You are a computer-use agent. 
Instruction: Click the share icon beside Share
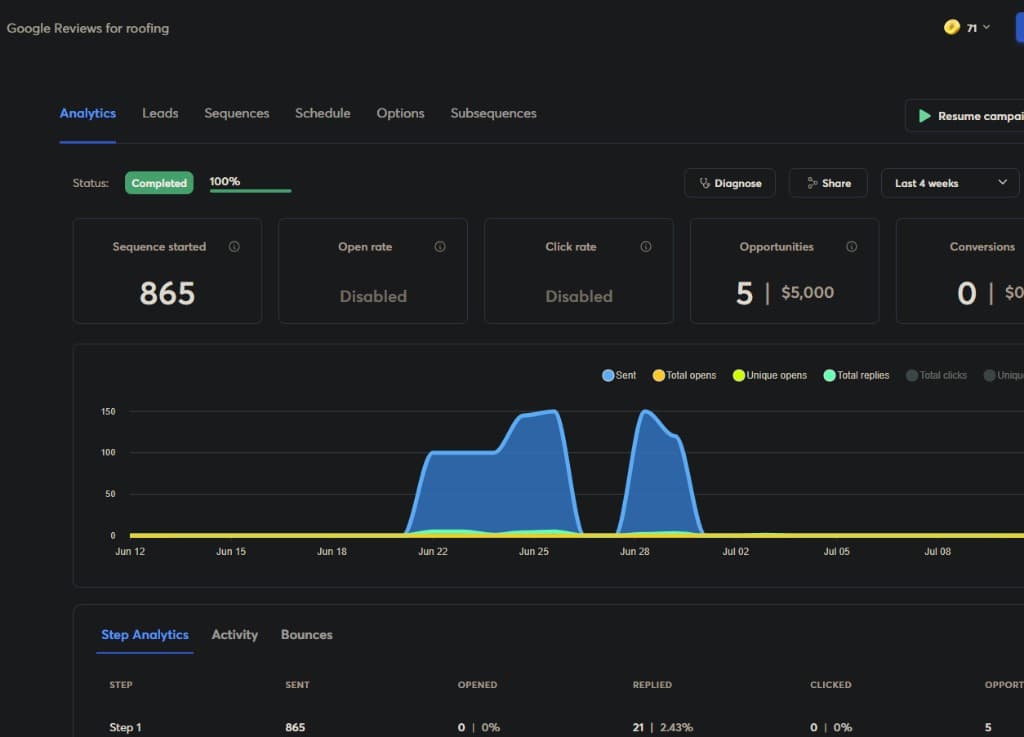click(812, 183)
